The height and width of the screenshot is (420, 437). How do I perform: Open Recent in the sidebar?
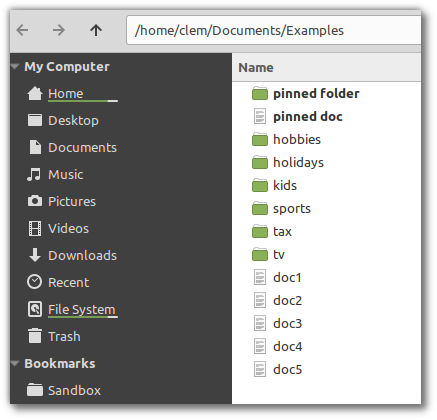click(x=69, y=283)
